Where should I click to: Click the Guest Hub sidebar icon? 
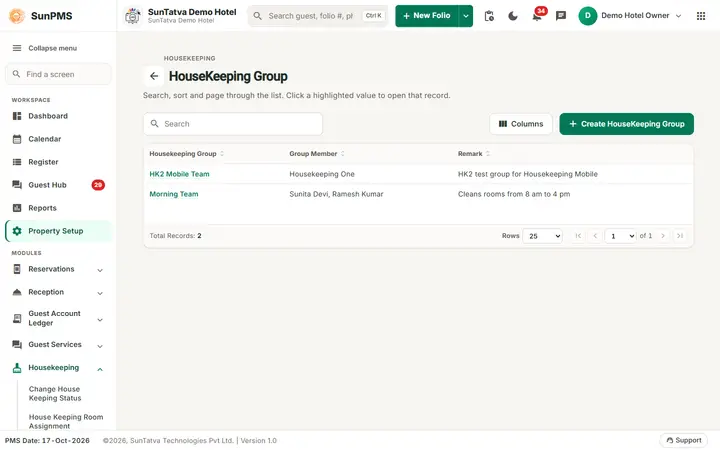click(x=17, y=185)
